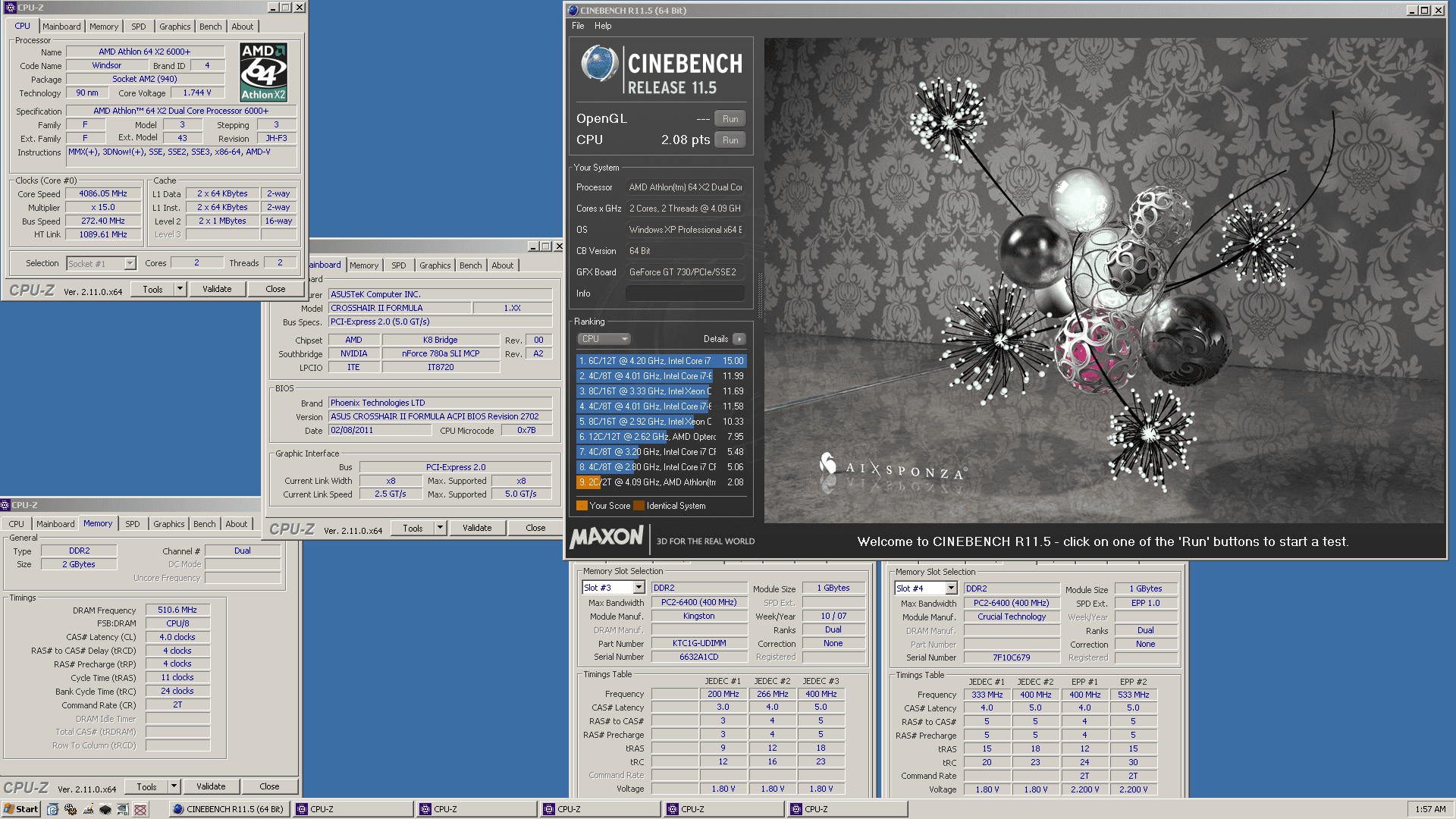The image size is (1456, 819).
Task: Toggle Your Score checkbox in Cinebench
Action: pyautogui.click(x=584, y=506)
